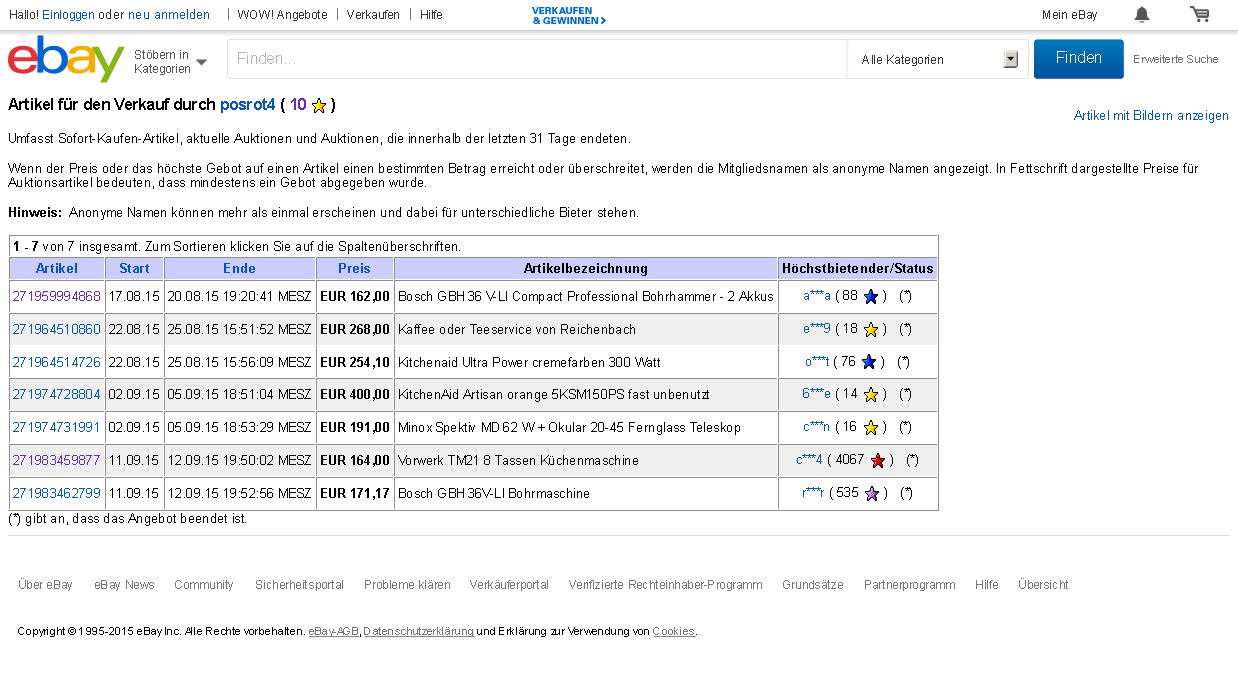Click purple star beside bidder r***r

coord(872,494)
